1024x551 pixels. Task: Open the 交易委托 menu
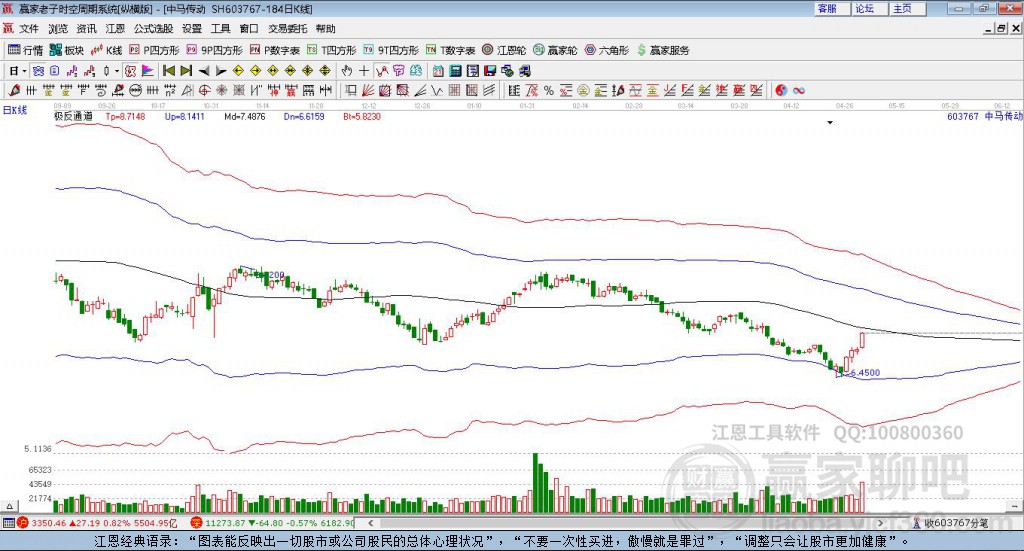pos(287,29)
